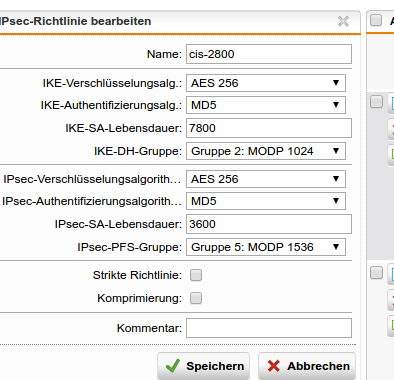Cancel editing with Abbrechen
The height and width of the screenshot is (380, 394).
(x=307, y=366)
